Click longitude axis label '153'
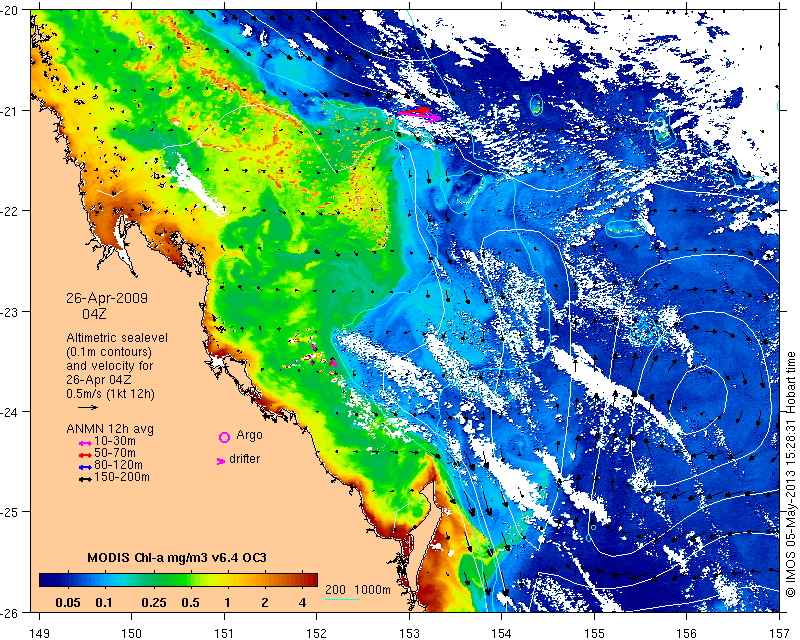This screenshot has height=640, width=800. click(x=409, y=633)
